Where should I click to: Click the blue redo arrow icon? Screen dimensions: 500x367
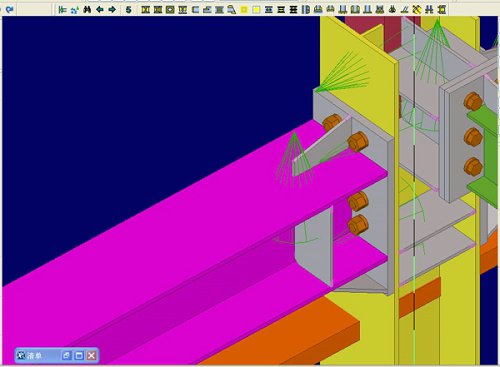[10, 9]
